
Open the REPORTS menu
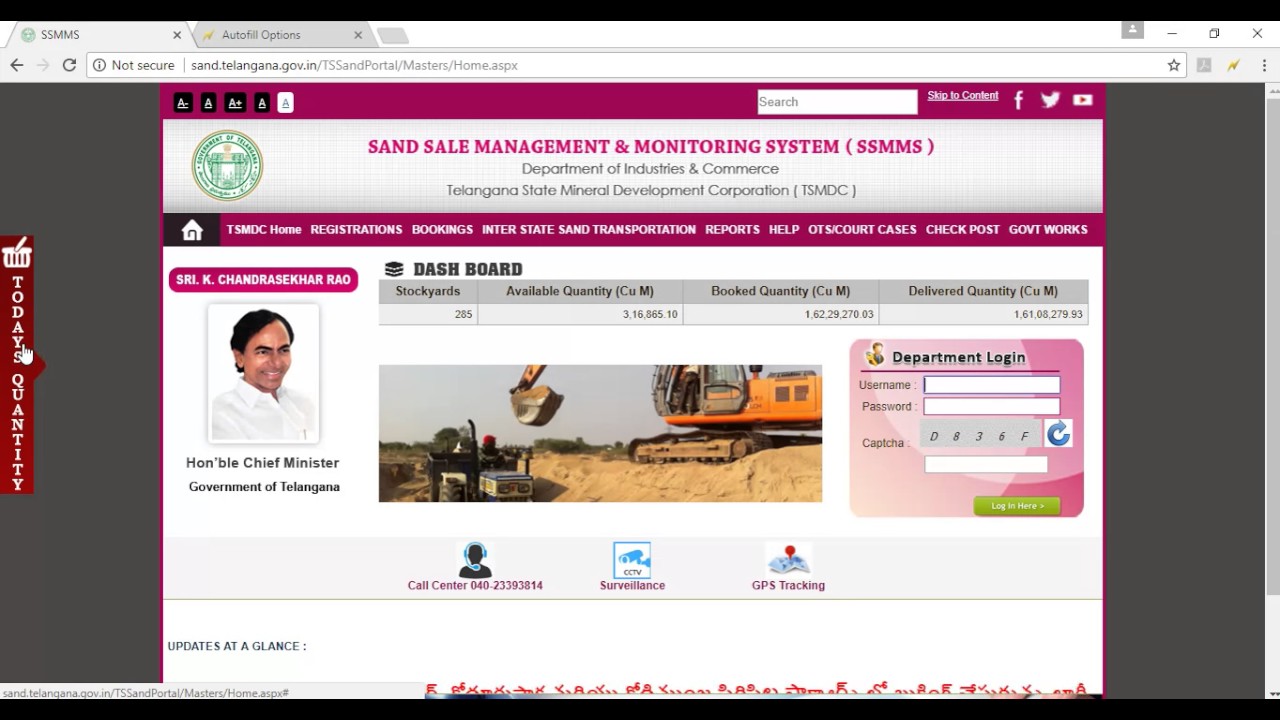click(x=732, y=230)
